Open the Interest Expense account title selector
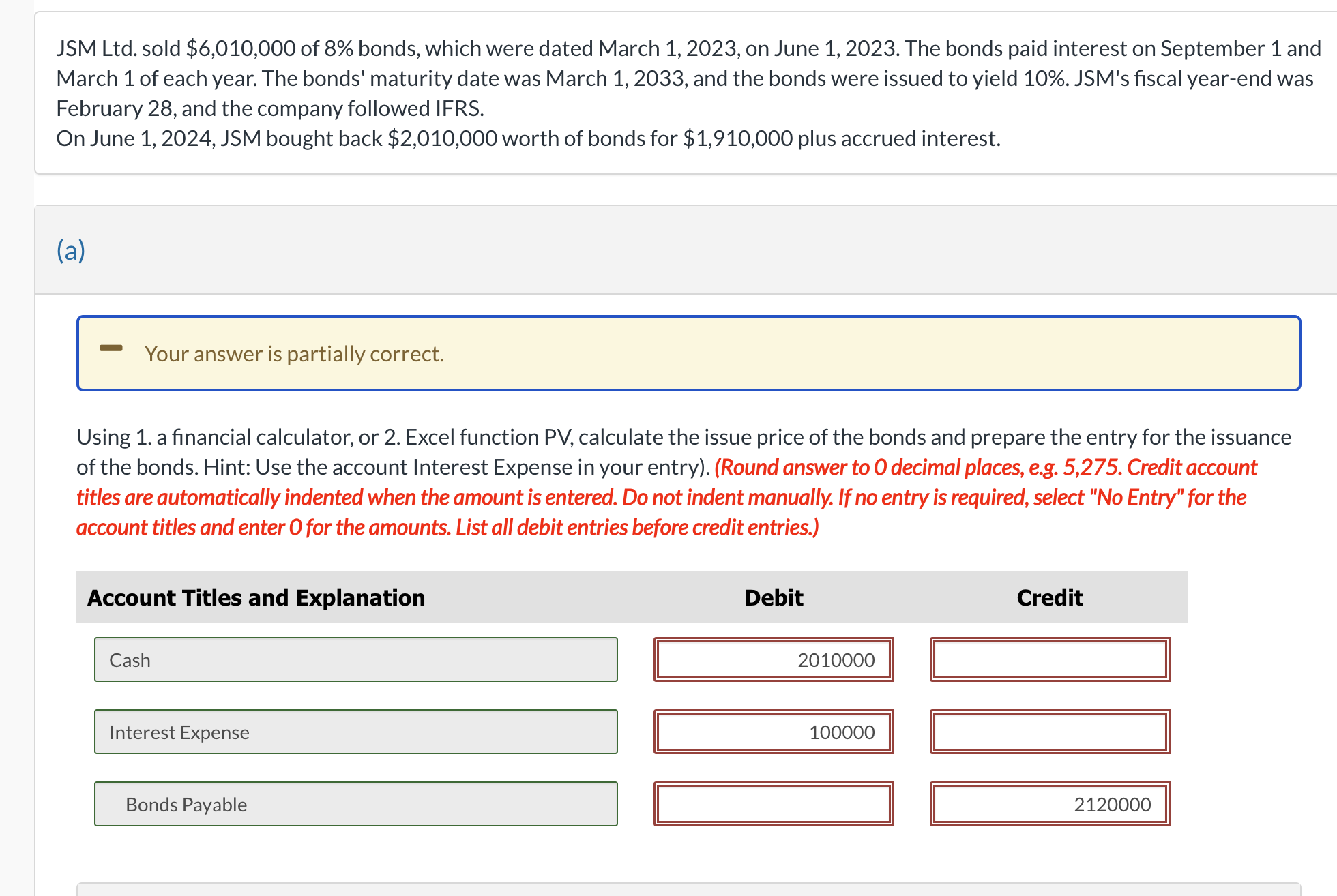Viewport: 1337px width, 896px height. tap(355, 732)
